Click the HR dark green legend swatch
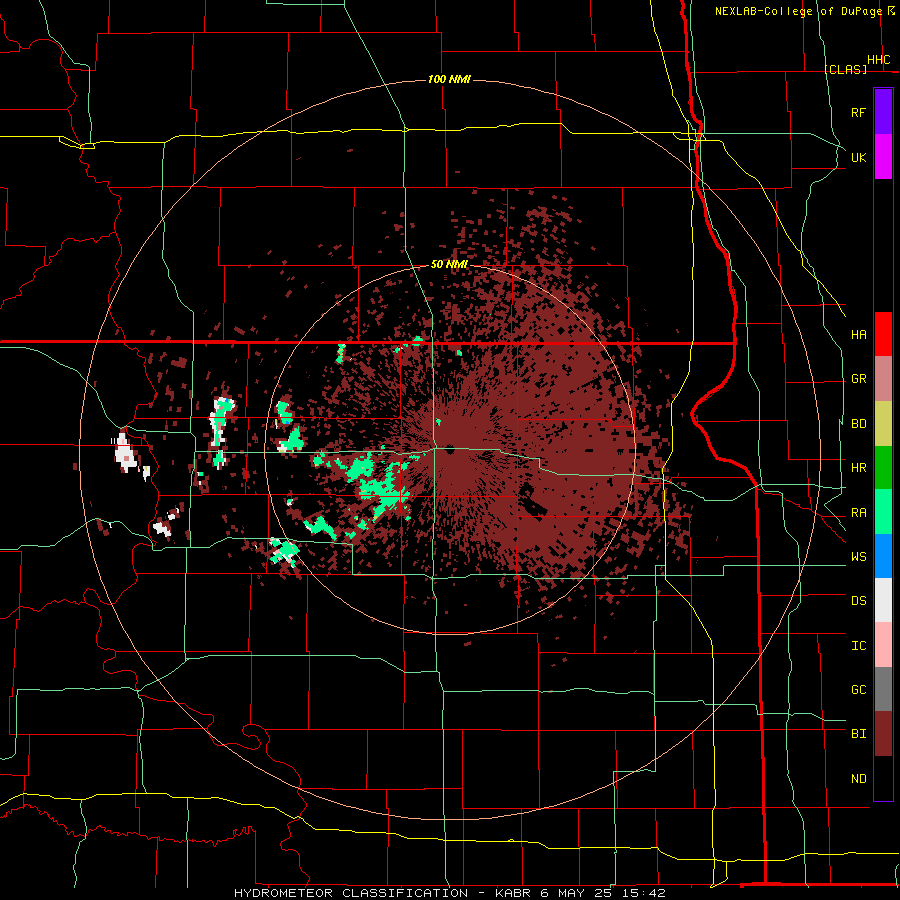 click(x=883, y=468)
